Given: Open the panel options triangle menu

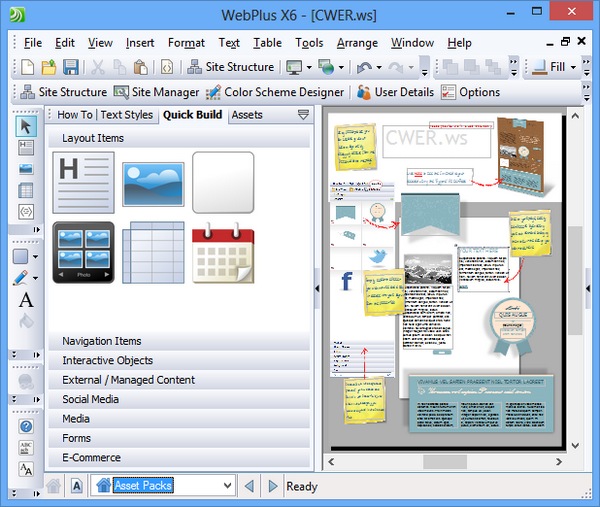Looking at the screenshot, I should [303, 115].
